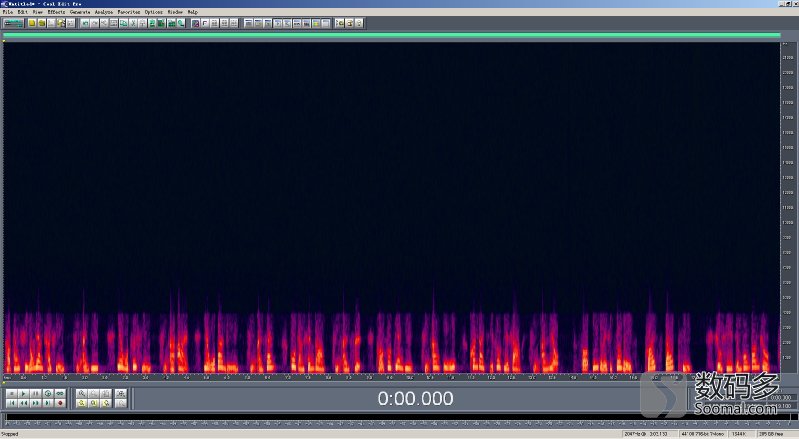
Task: Click Zoom to Selection button
Action: click(x=121, y=393)
